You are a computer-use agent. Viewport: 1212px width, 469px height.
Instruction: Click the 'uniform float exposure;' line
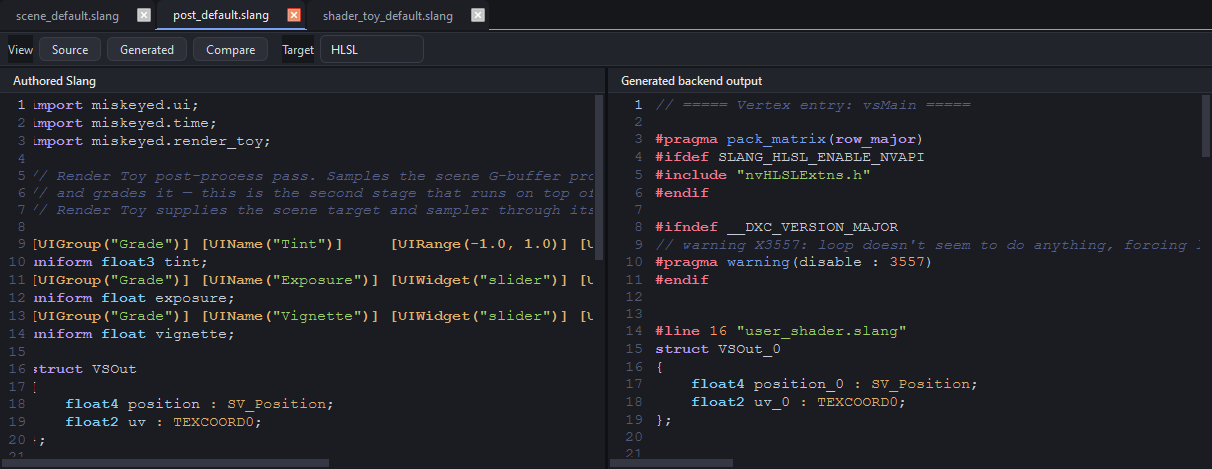pyautogui.click(x=134, y=298)
